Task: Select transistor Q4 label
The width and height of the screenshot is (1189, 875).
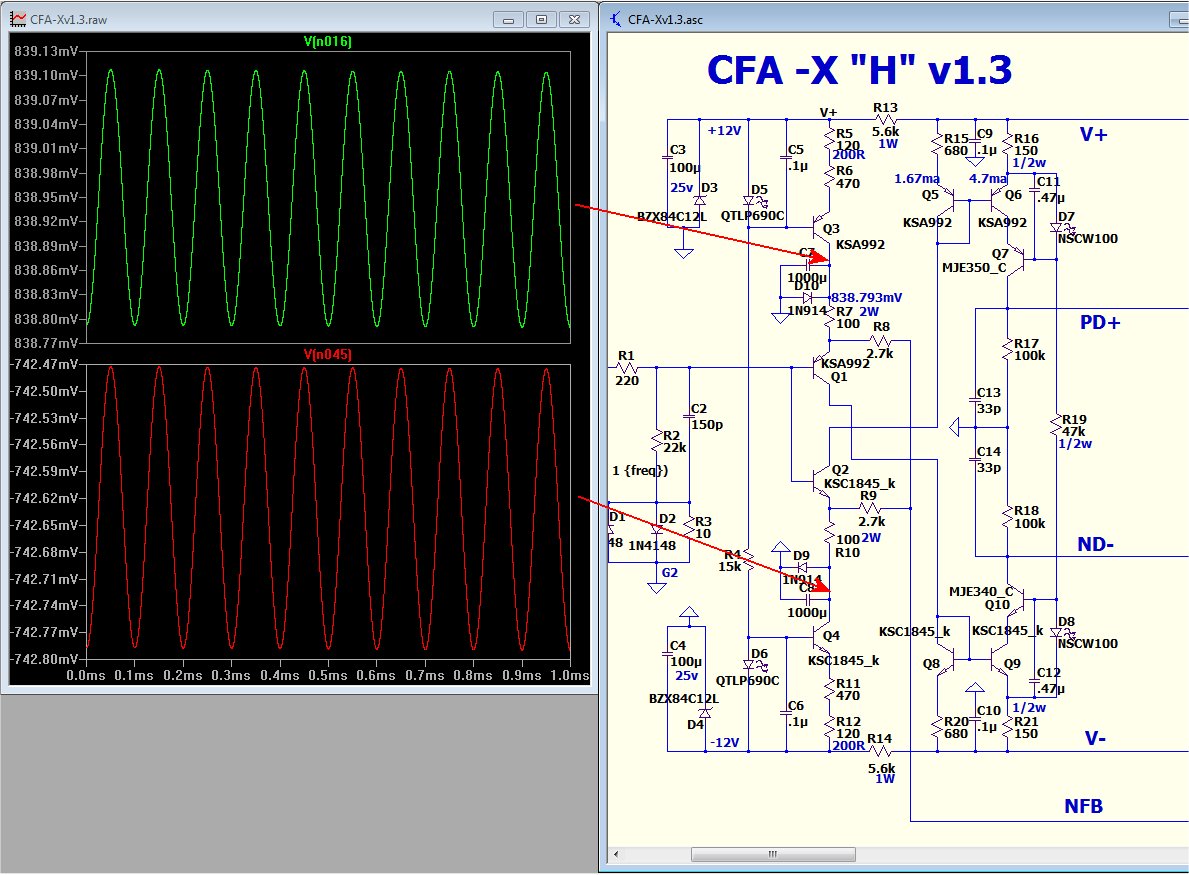Action: point(831,635)
